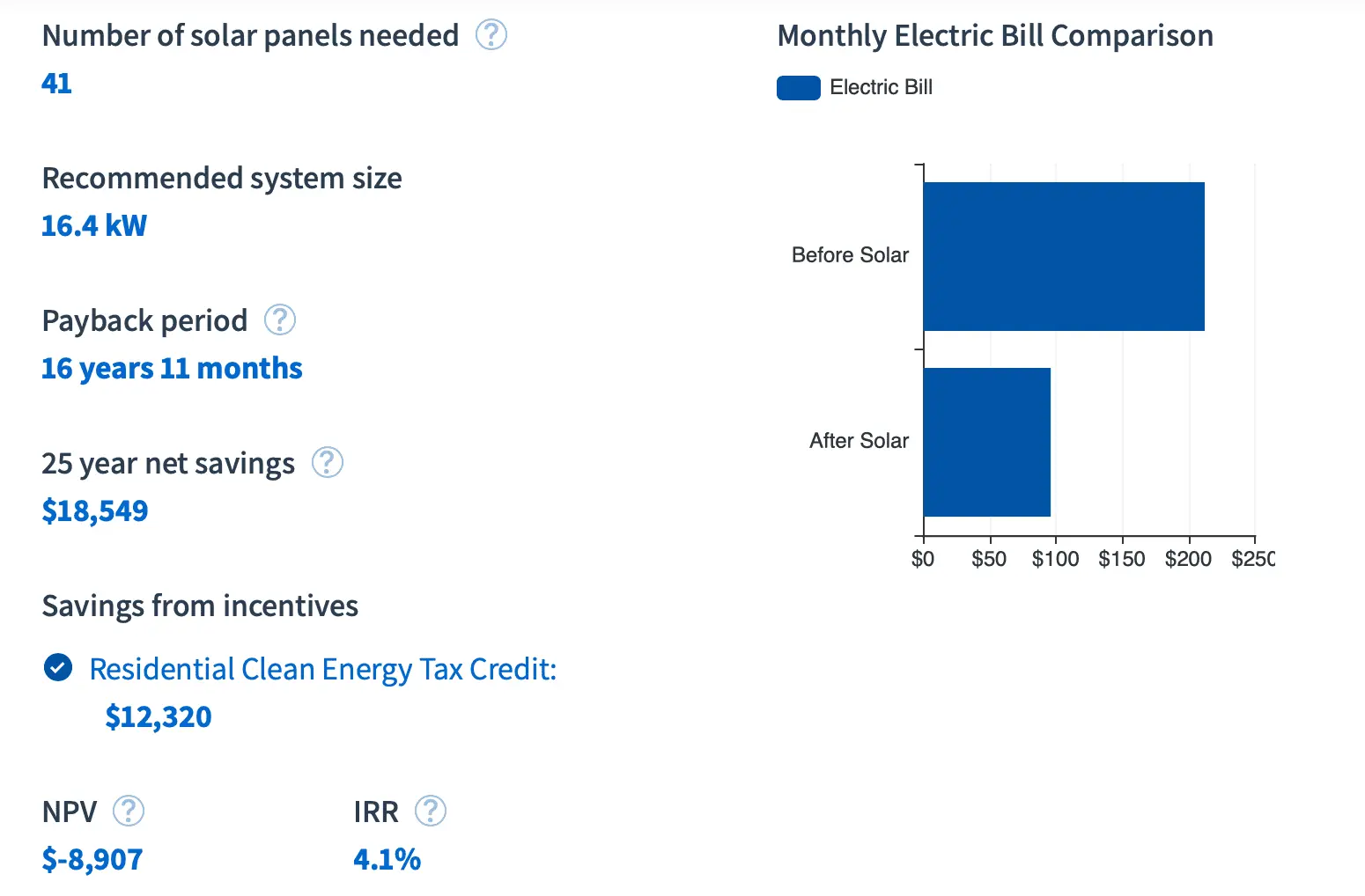The height and width of the screenshot is (896, 1365).
Task: Click the Electric Bill legend color swatch
Action: (798, 88)
